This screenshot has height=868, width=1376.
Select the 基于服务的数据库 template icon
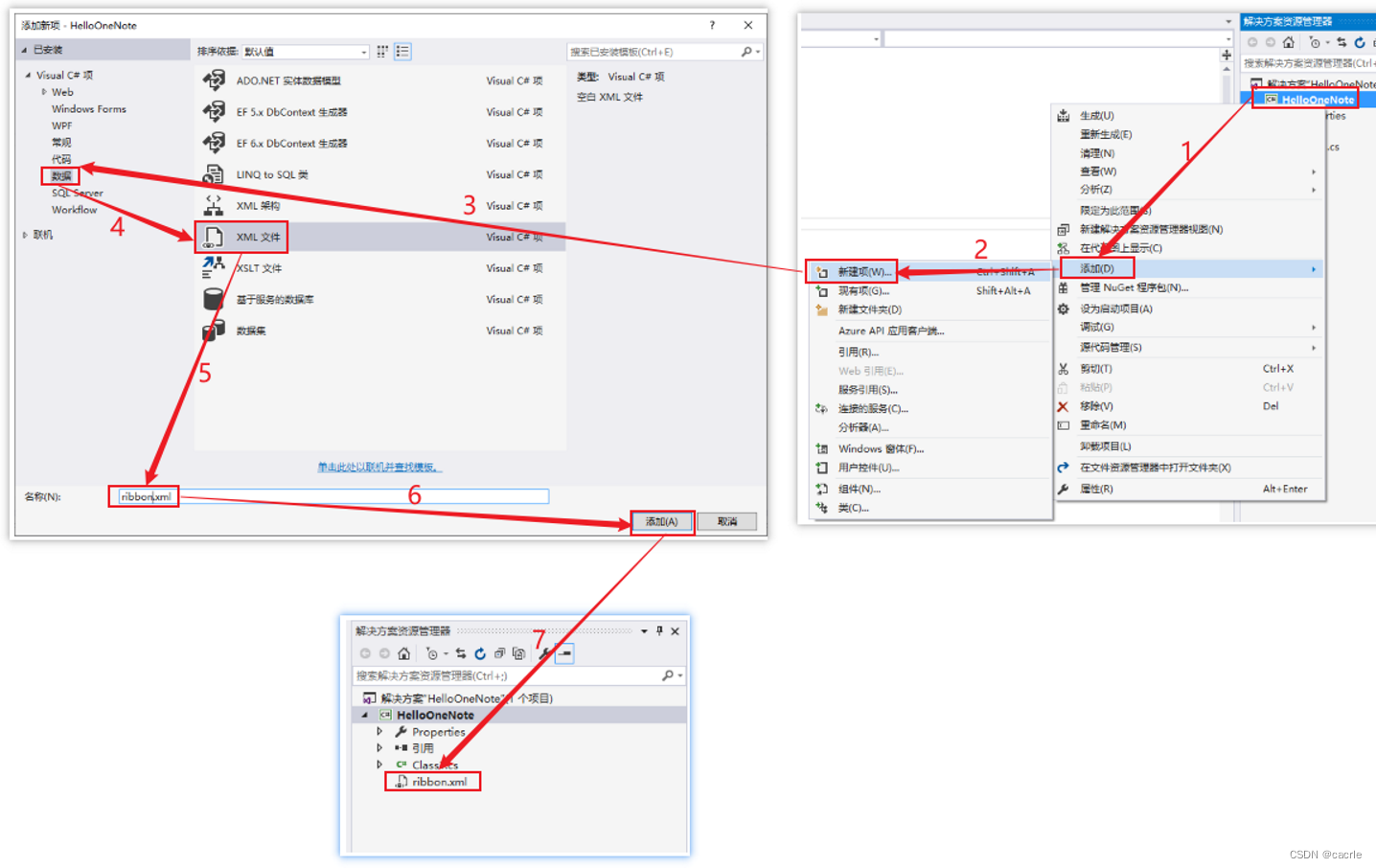click(214, 299)
